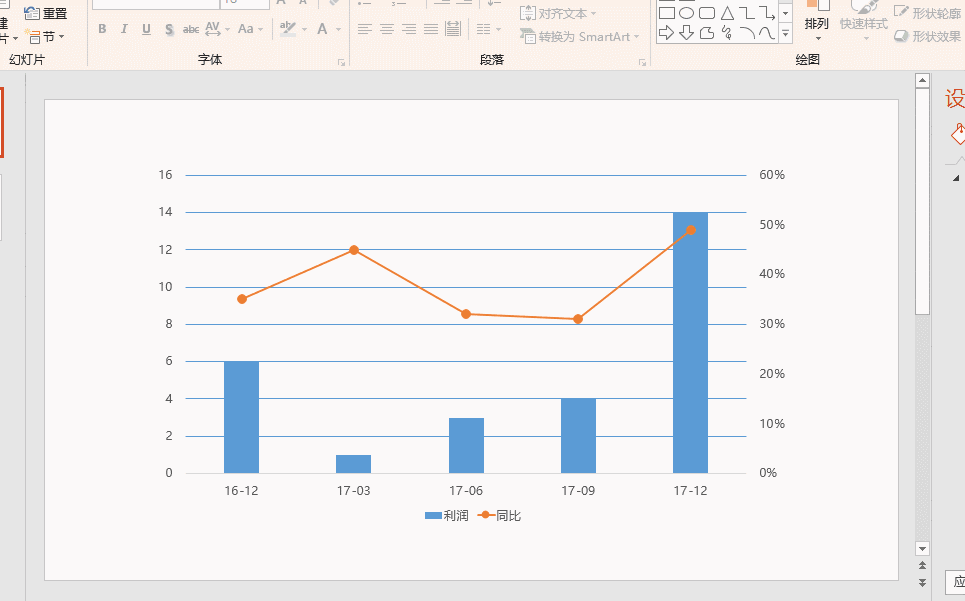The height and width of the screenshot is (601, 965).
Task: Select the Oval shape
Action: click(x=687, y=13)
